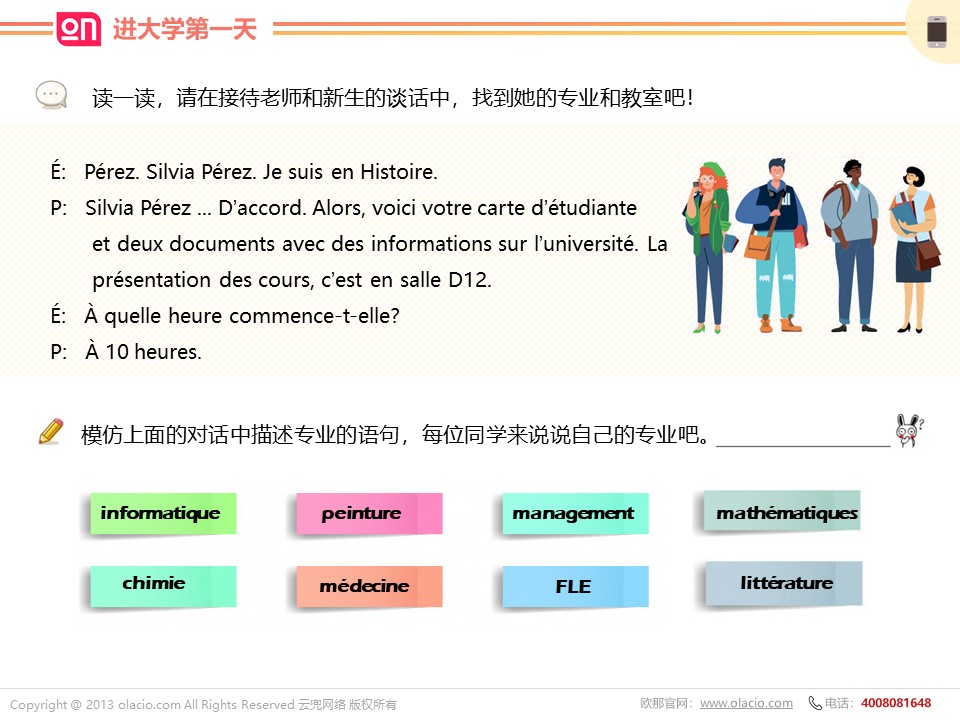Click the ON logo in header
The height and width of the screenshot is (720, 960).
click(78, 29)
